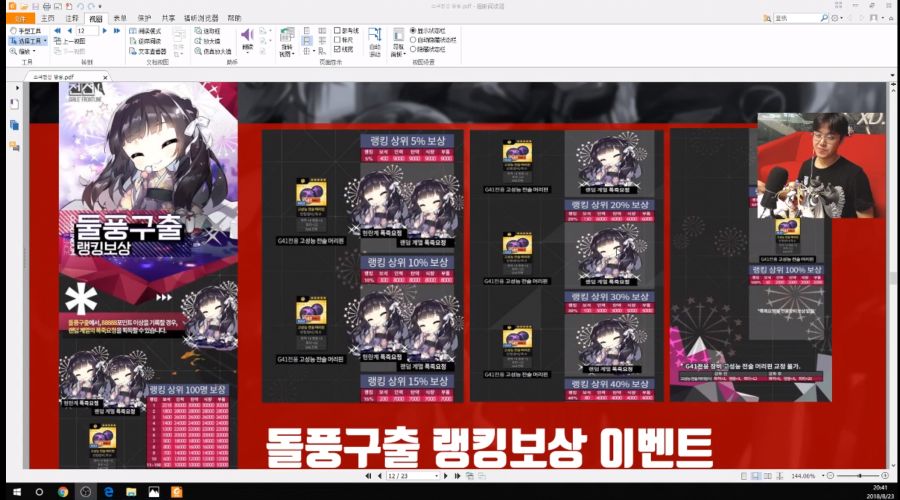This screenshot has height=500, width=900.
Task: Select show status bar (显示状态栏) radio
Action: click(428, 30)
